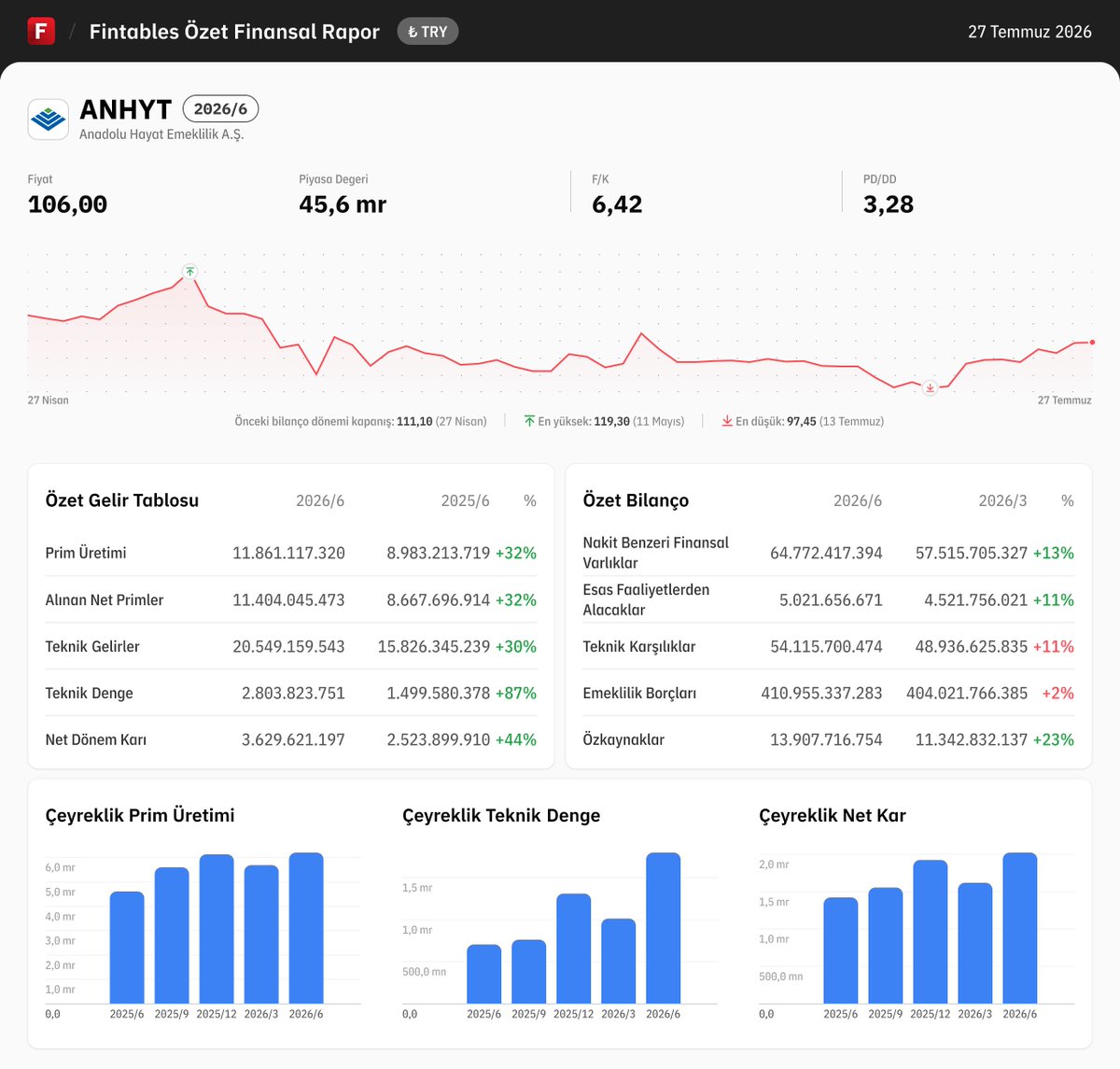Click the TRY currency badge
Image resolution: width=1120 pixels, height=1069 pixels.
click(x=427, y=32)
